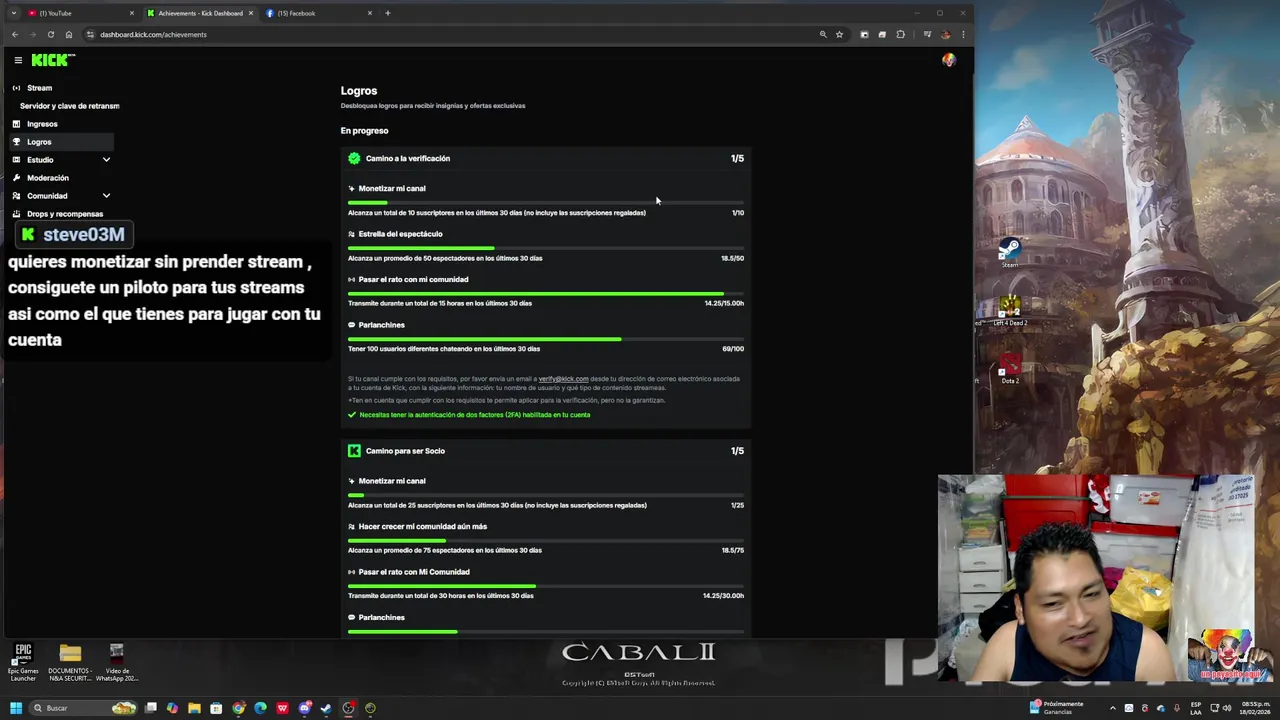Open Drops y recompensas in the sidebar
Screen dimensions: 1280x720
[x=65, y=214]
